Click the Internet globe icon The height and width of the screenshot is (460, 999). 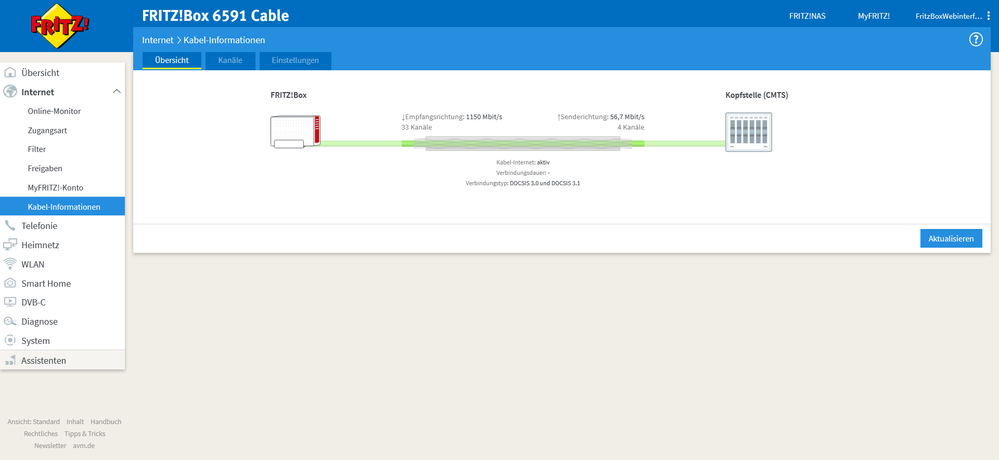(10, 92)
